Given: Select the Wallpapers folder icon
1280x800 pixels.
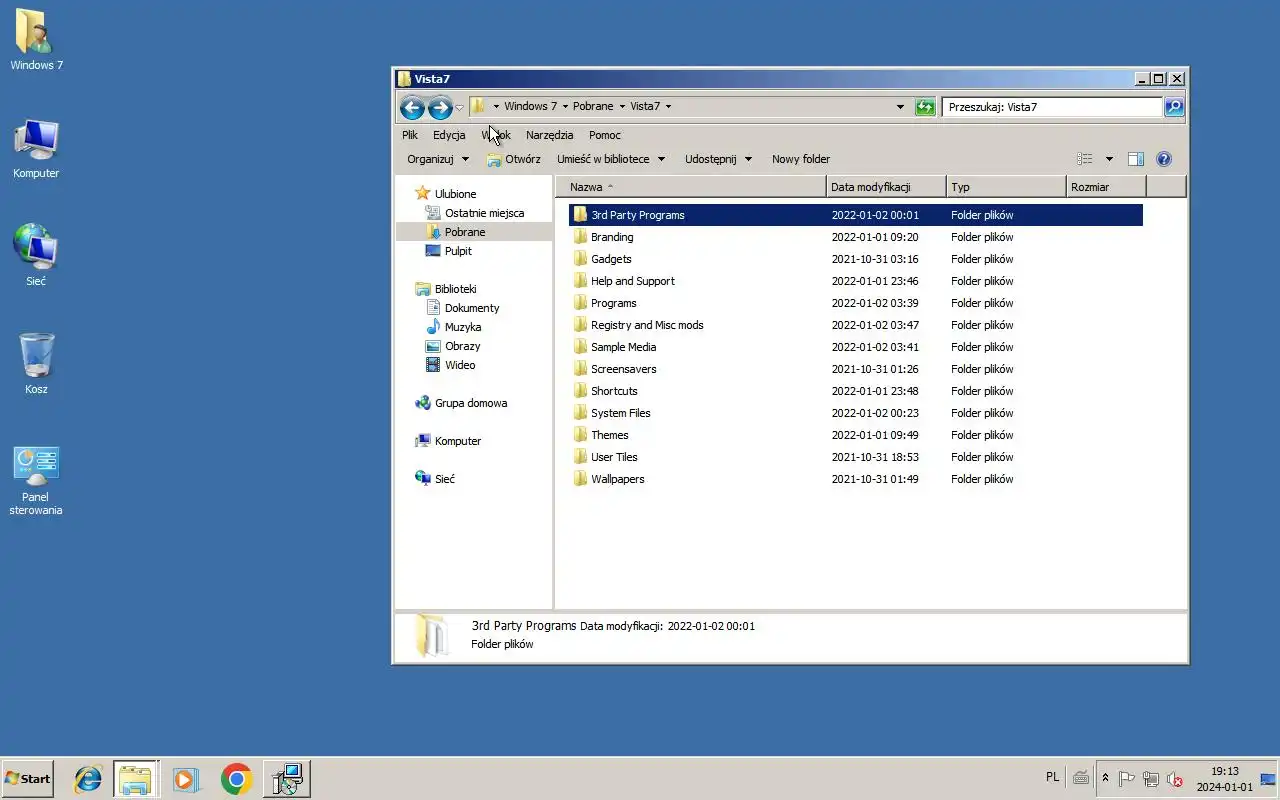Looking at the screenshot, I should (x=580, y=479).
